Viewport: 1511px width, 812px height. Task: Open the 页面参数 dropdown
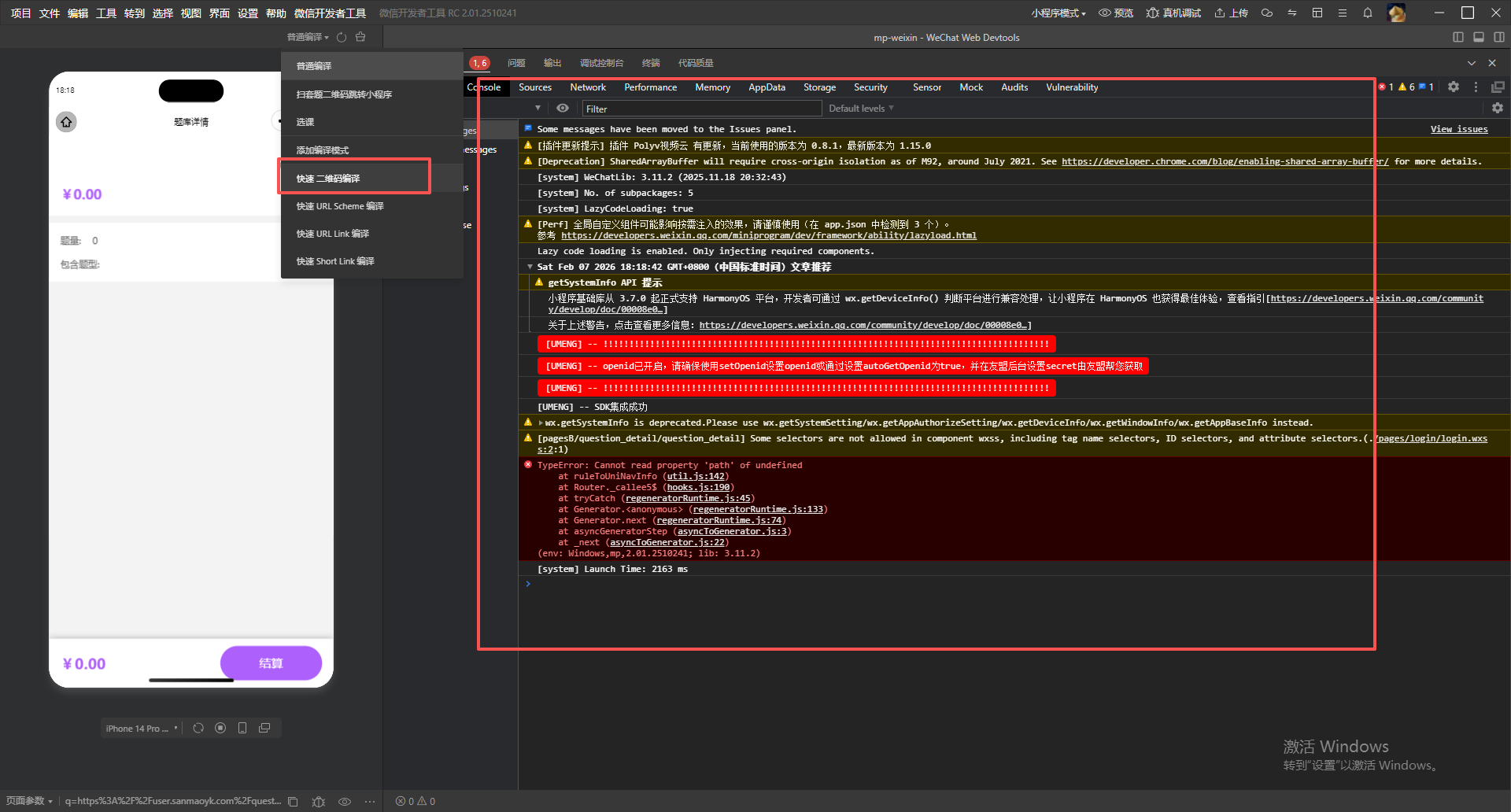29,801
